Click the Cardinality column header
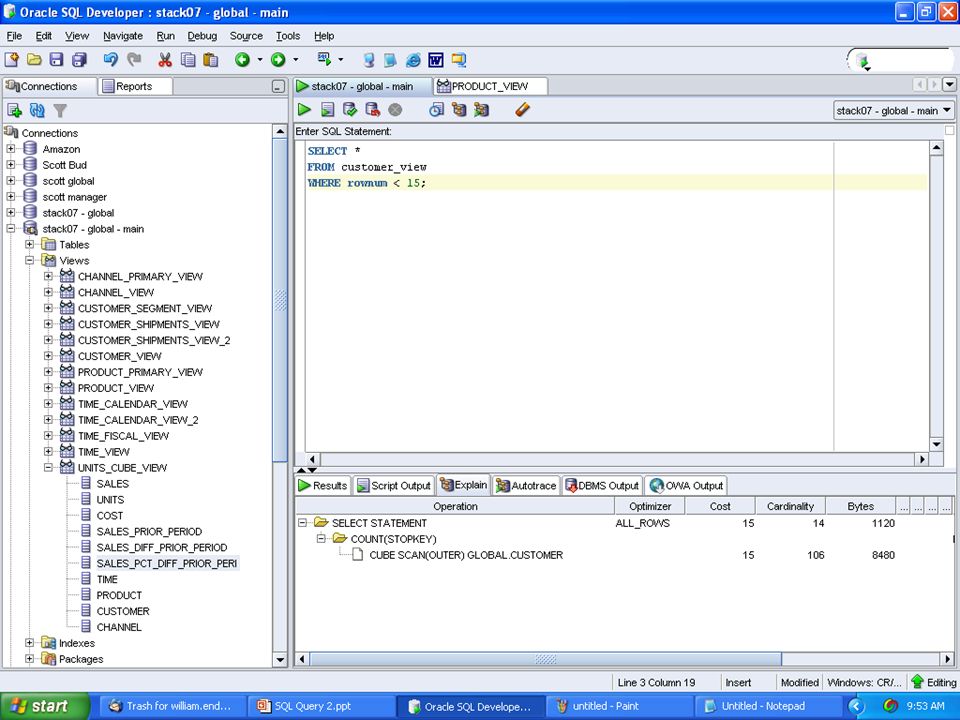This screenshot has width=960, height=720. click(x=790, y=506)
